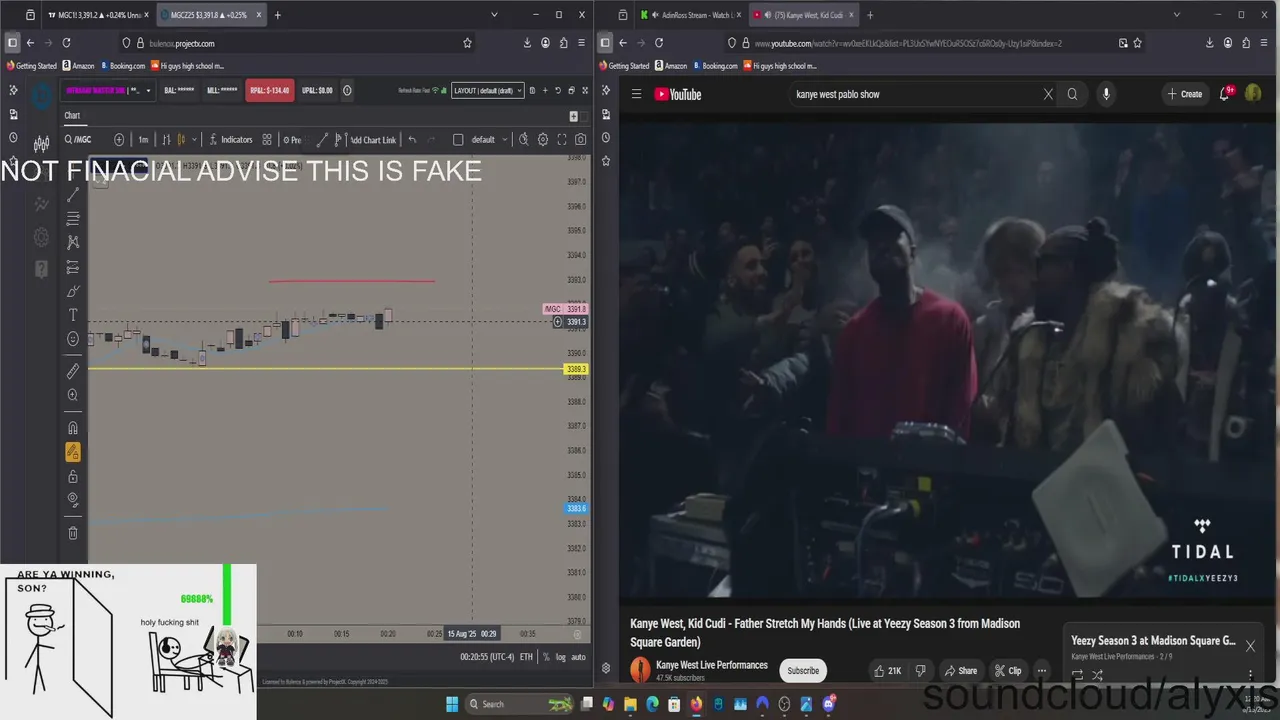Open the Booking.com bookmark in left browser
Viewport: 1280px width, 720px height.
pyautogui.click(x=124, y=66)
